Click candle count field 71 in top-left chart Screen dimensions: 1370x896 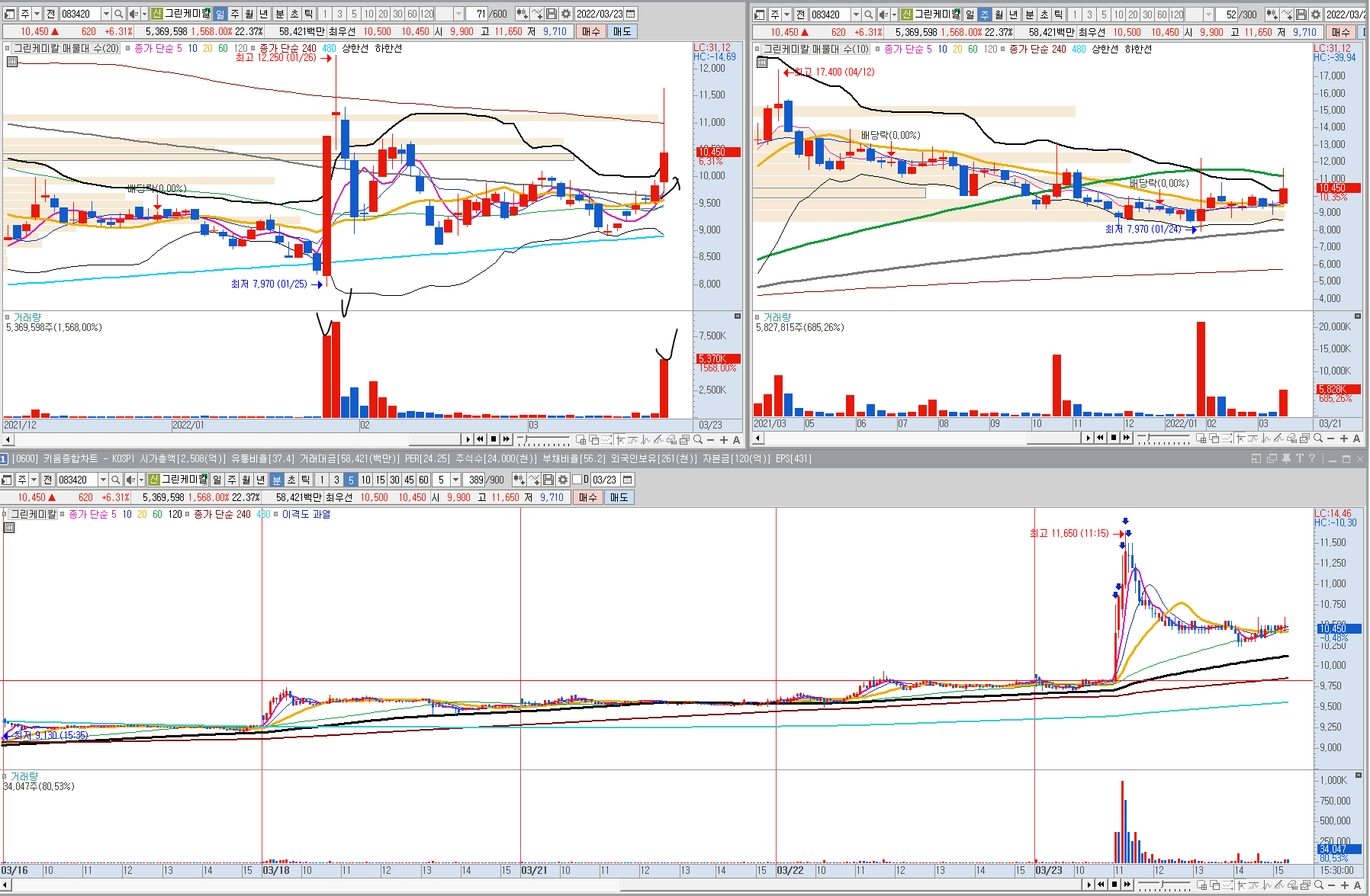point(477,14)
